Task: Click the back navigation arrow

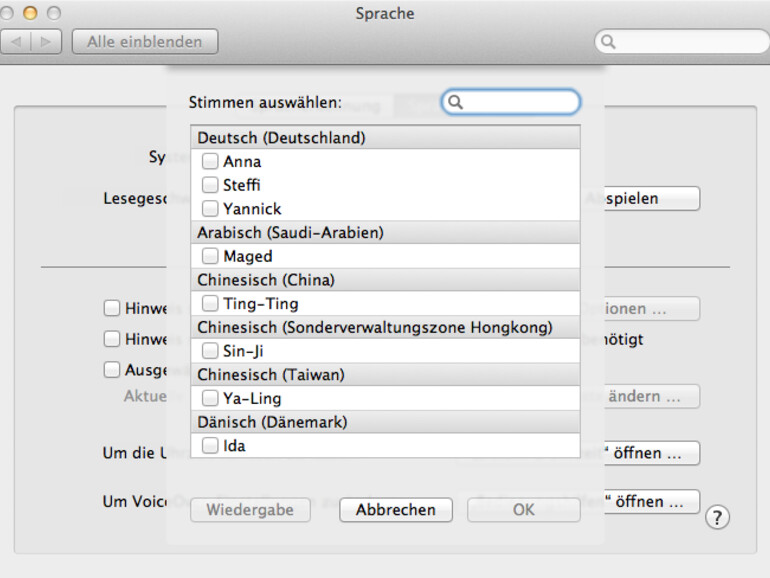Action: (18, 42)
